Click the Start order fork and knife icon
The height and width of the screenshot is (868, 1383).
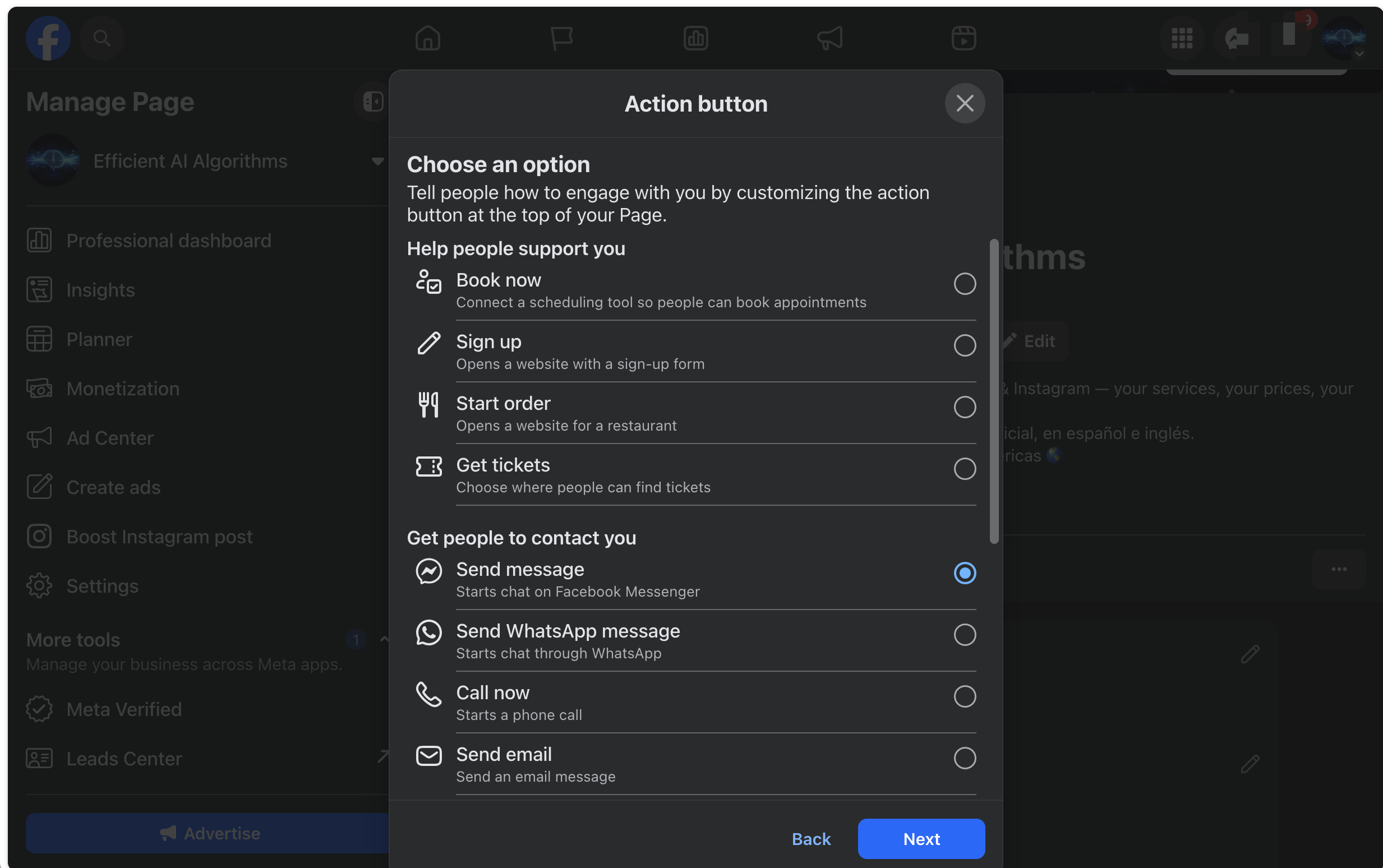pyautogui.click(x=429, y=405)
